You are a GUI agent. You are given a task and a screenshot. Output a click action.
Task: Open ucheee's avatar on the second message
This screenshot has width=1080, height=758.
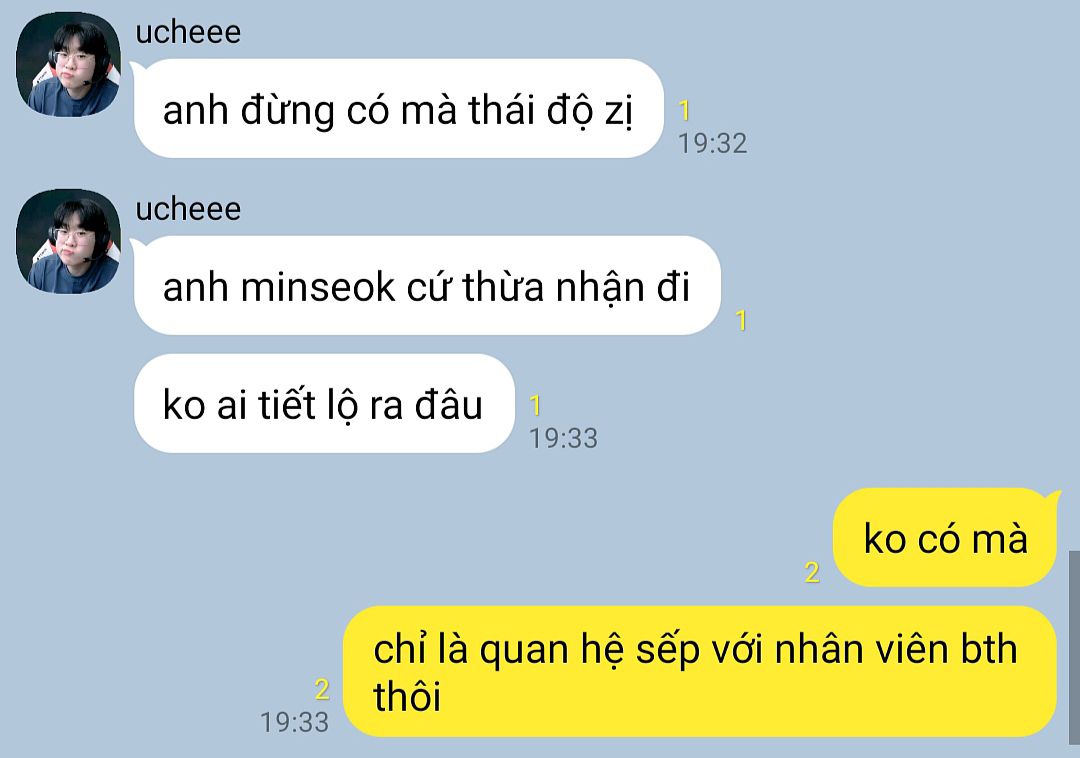68,241
